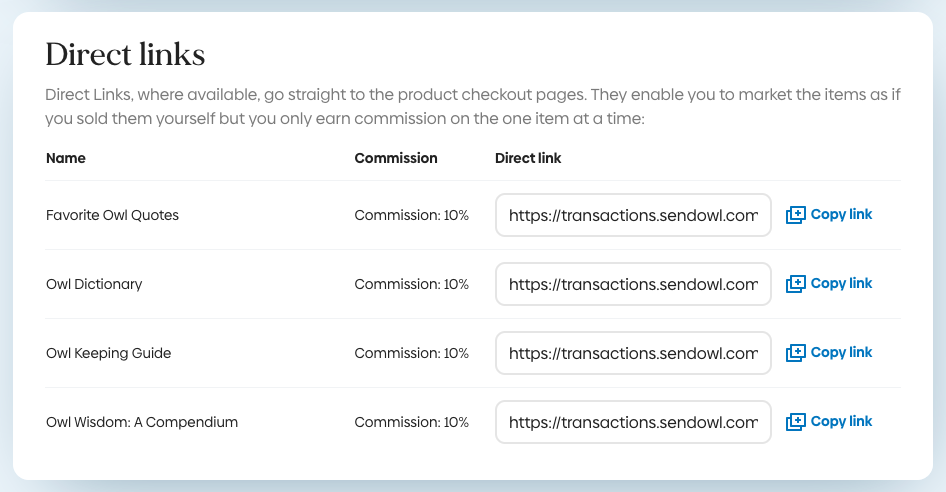Select the Owl Dictionary product name
This screenshot has width=946, height=492.
[x=94, y=284]
